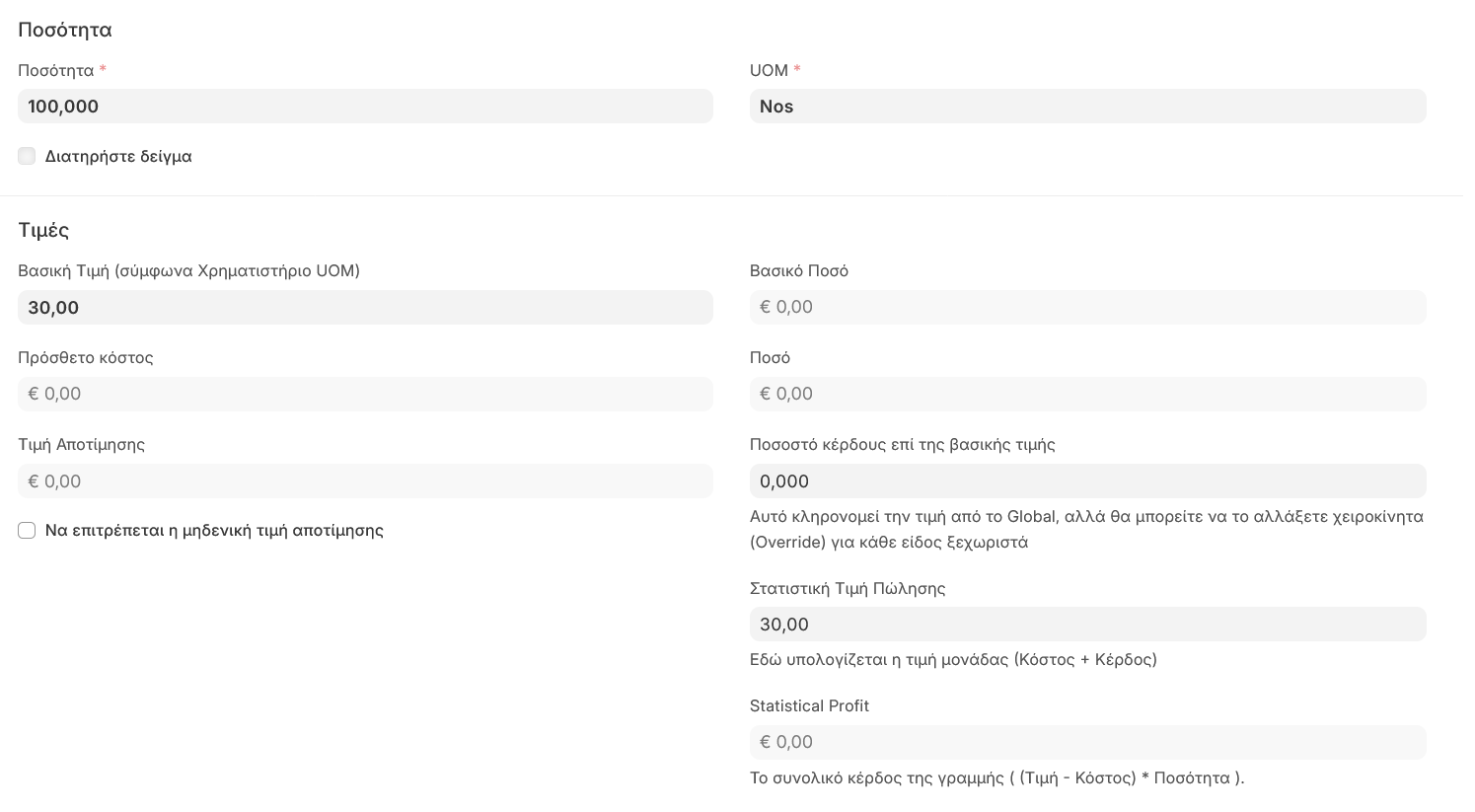This screenshot has width=1475, height=812.
Task: Click the συνολικό κέρδος της γραμμής description
Action: (996, 777)
